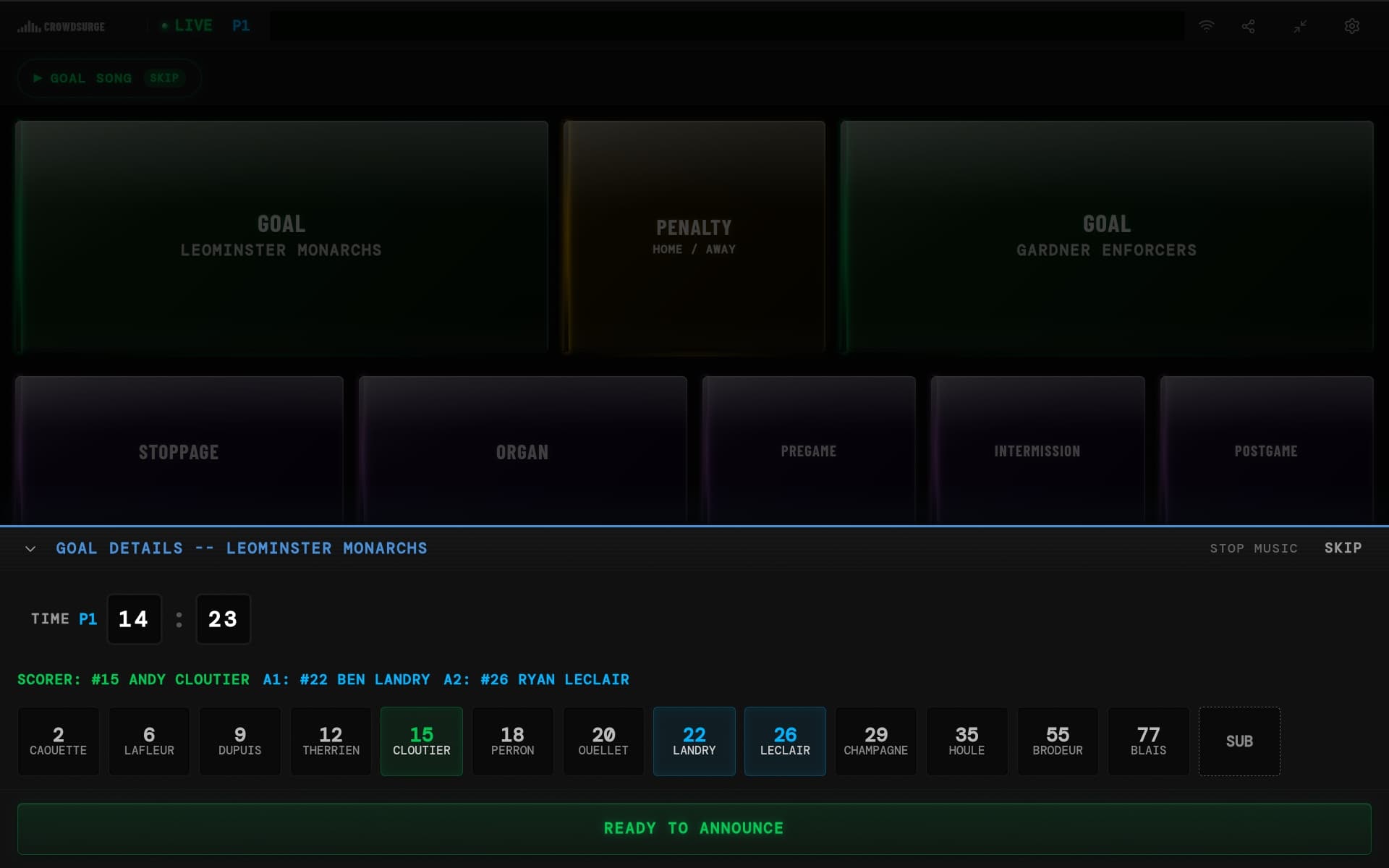1389x868 pixels.
Task: Click the share icon in the top bar
Action: [x=1249, y=25]
